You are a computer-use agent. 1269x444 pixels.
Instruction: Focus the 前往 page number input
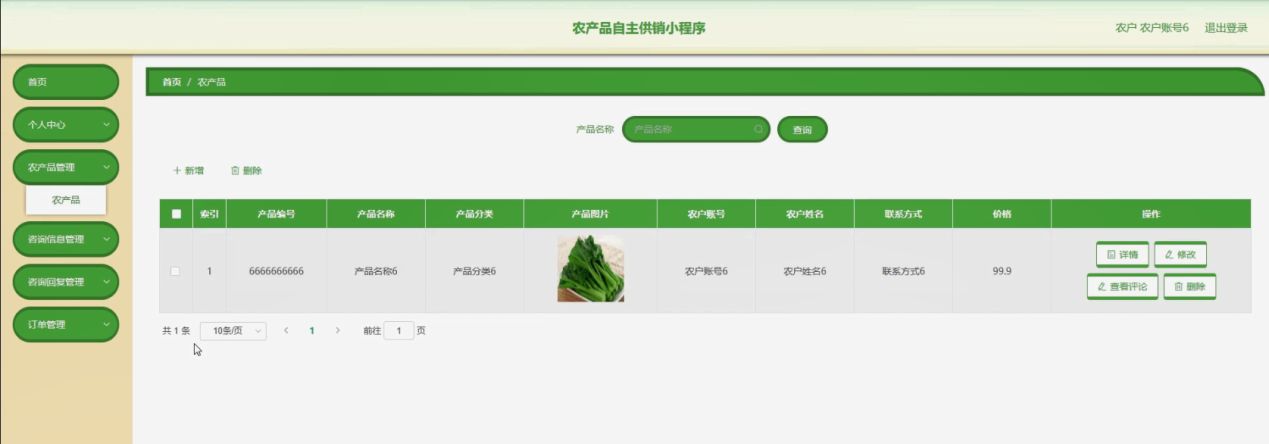pos(398,330)
